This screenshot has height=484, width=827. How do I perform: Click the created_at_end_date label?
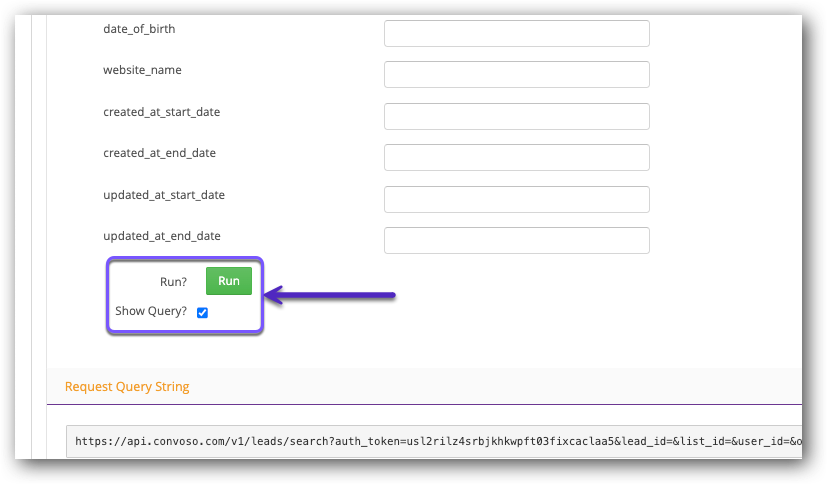[x=159, y=153]
